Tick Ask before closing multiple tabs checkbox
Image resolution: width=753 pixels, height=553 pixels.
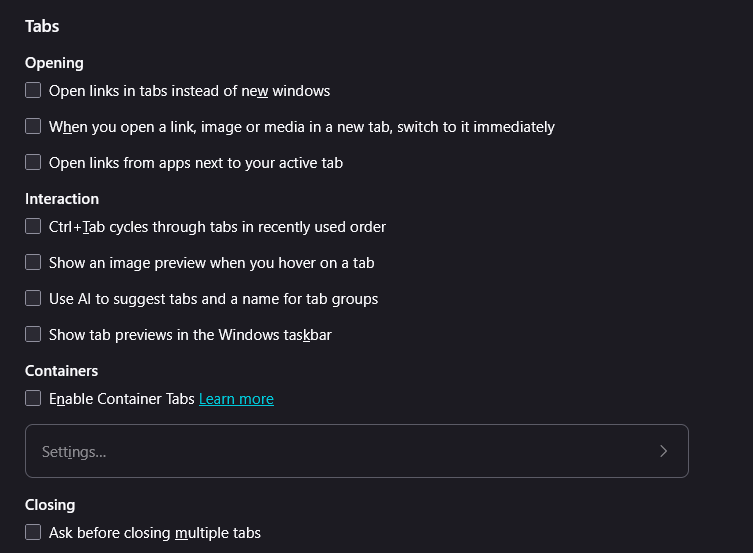pos(33,533)
